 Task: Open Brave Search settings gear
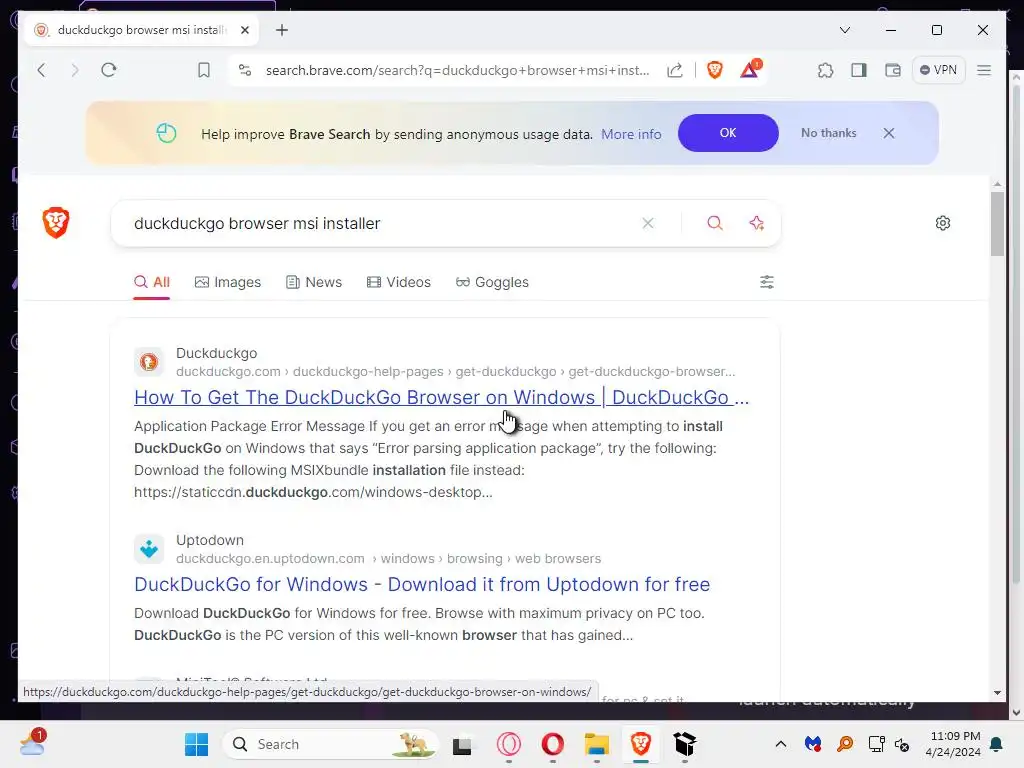[x=943, y=223]
